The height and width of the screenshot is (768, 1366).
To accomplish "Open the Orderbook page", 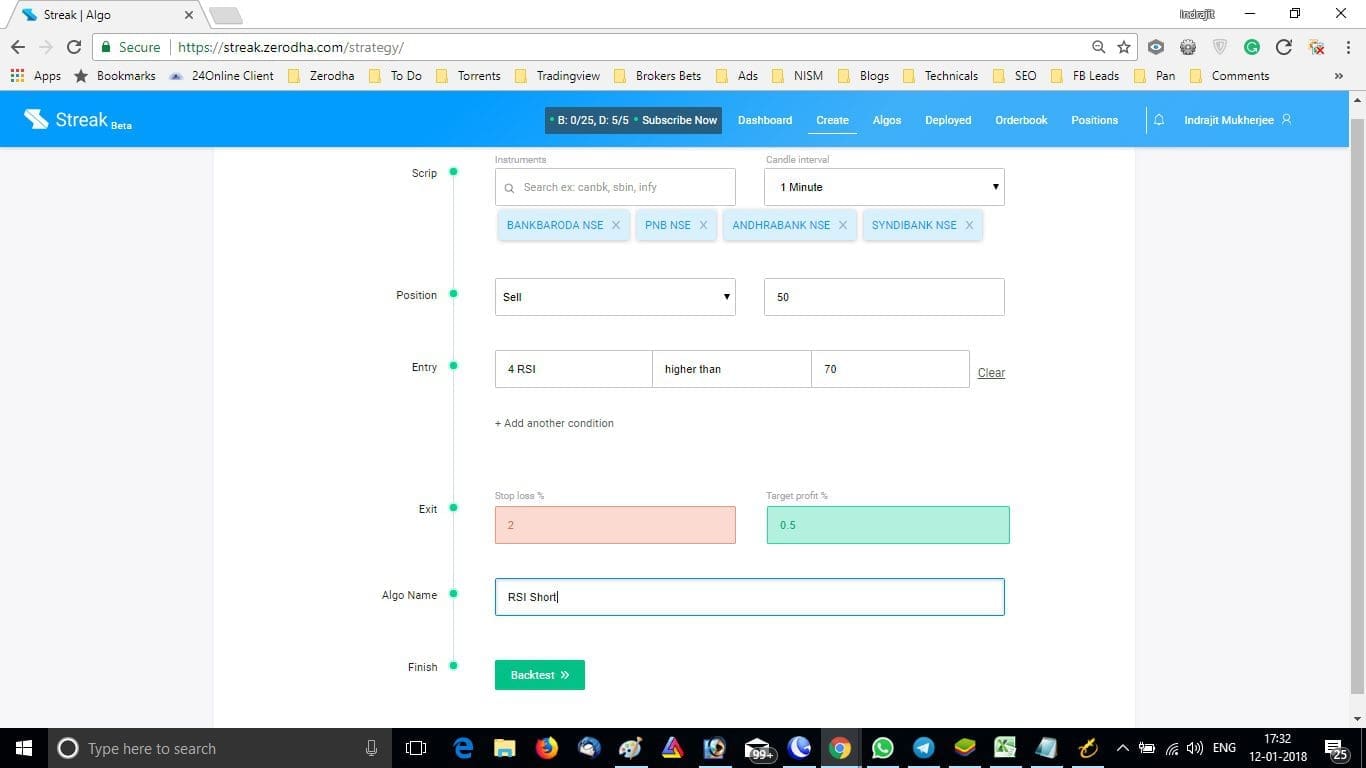I will click(1020, 120).
